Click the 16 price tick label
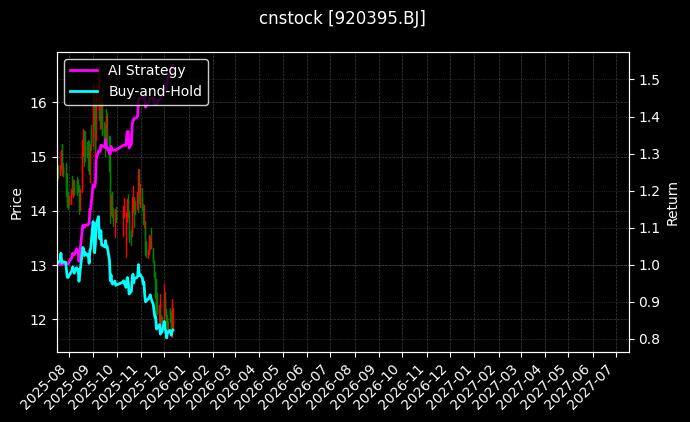The height and width of the screenshot is (422, 690). click(40, 103)
